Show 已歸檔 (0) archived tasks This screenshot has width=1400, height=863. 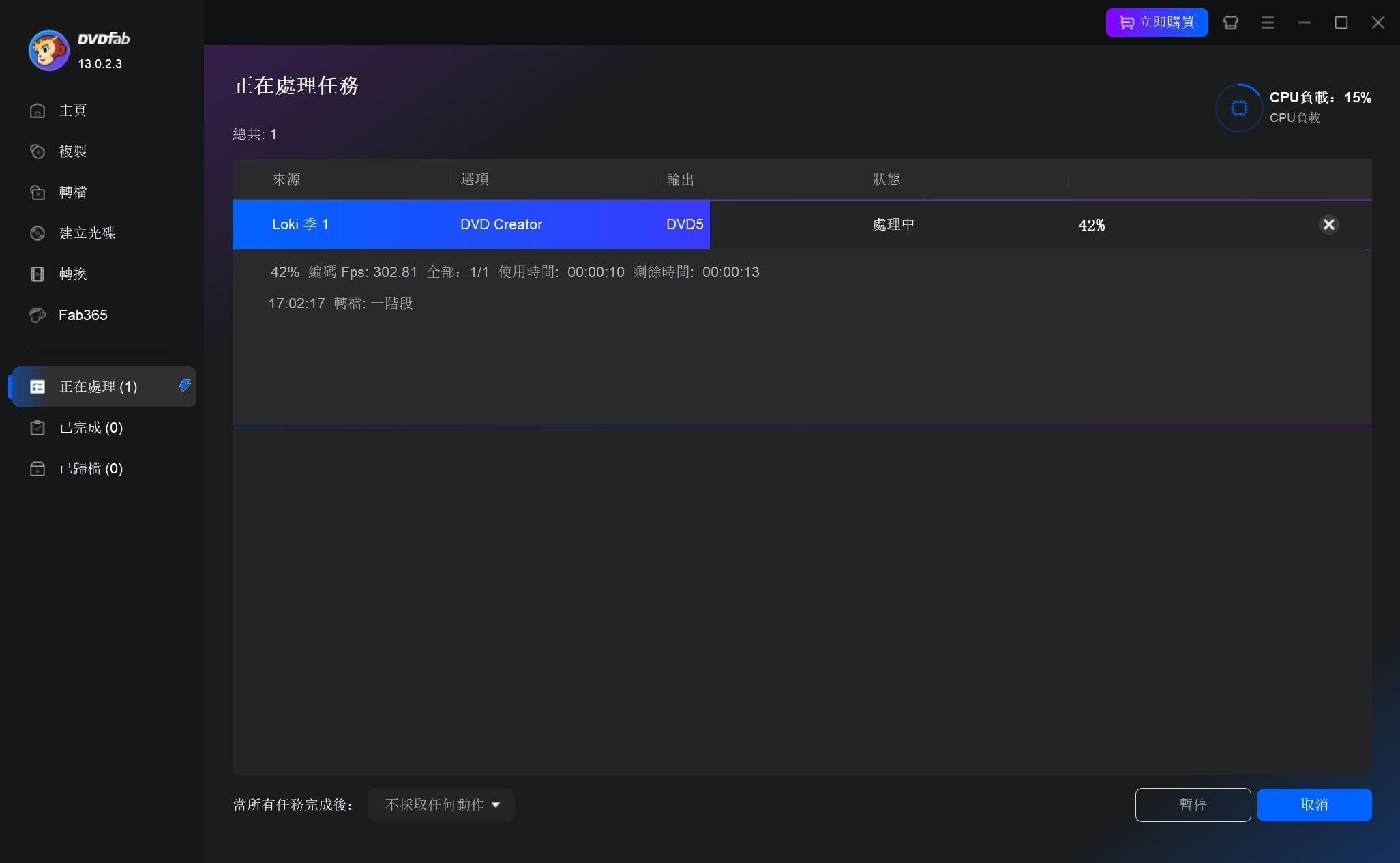91,469
